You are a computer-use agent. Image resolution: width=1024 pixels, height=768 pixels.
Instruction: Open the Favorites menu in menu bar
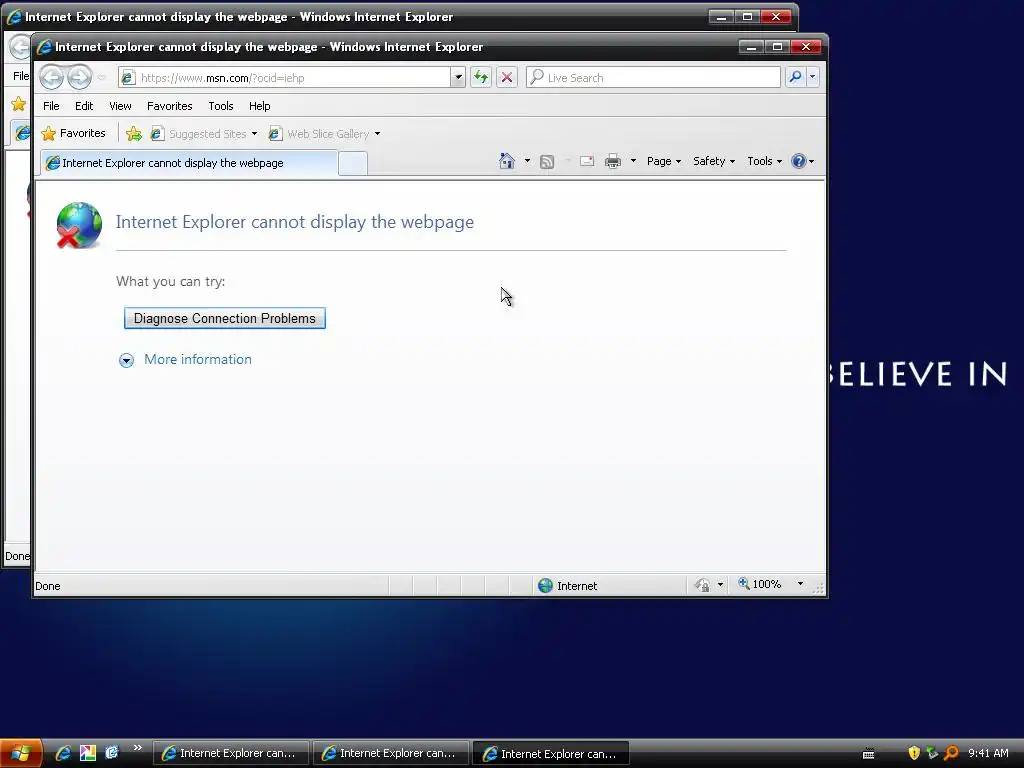point(169,106)
